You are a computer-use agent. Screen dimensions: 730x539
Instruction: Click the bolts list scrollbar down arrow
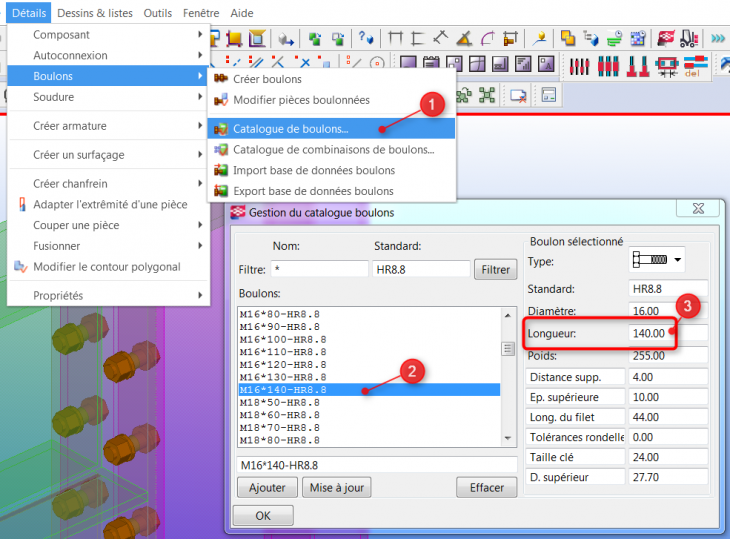[x=508, y=438]
